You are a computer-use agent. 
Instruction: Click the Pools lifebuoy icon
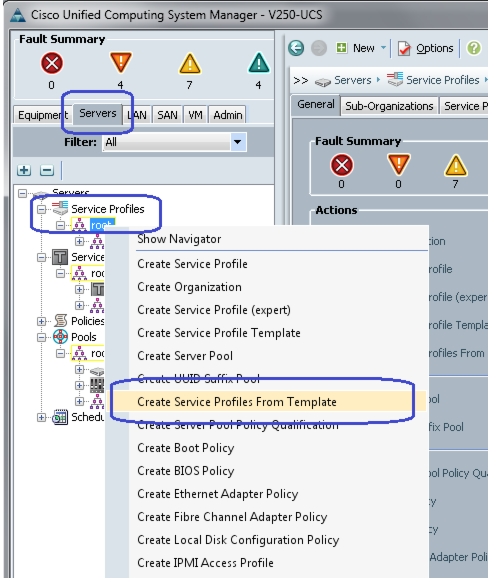61,337
